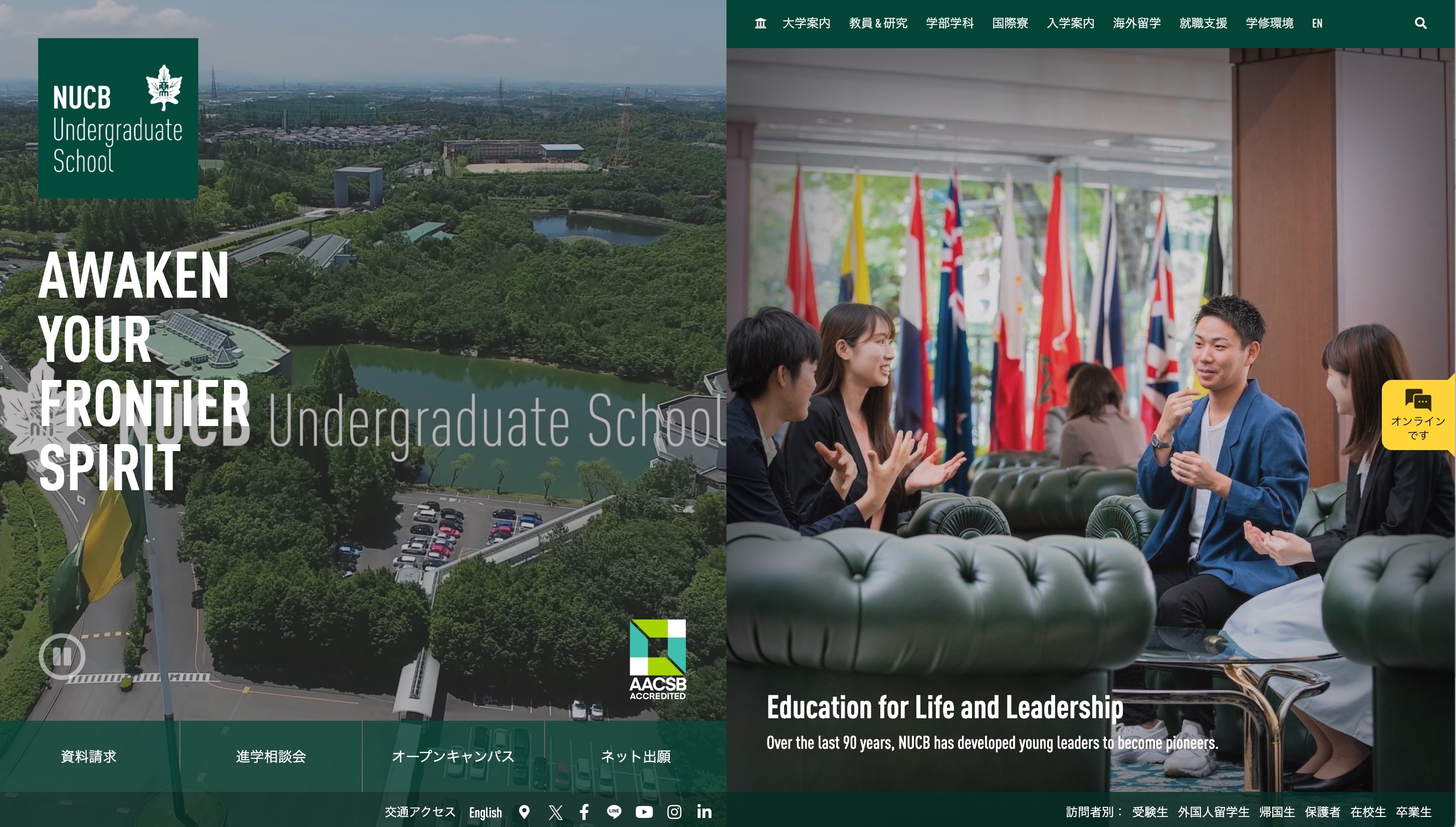Click the 資料請求 button

click(x=89, y=756)
